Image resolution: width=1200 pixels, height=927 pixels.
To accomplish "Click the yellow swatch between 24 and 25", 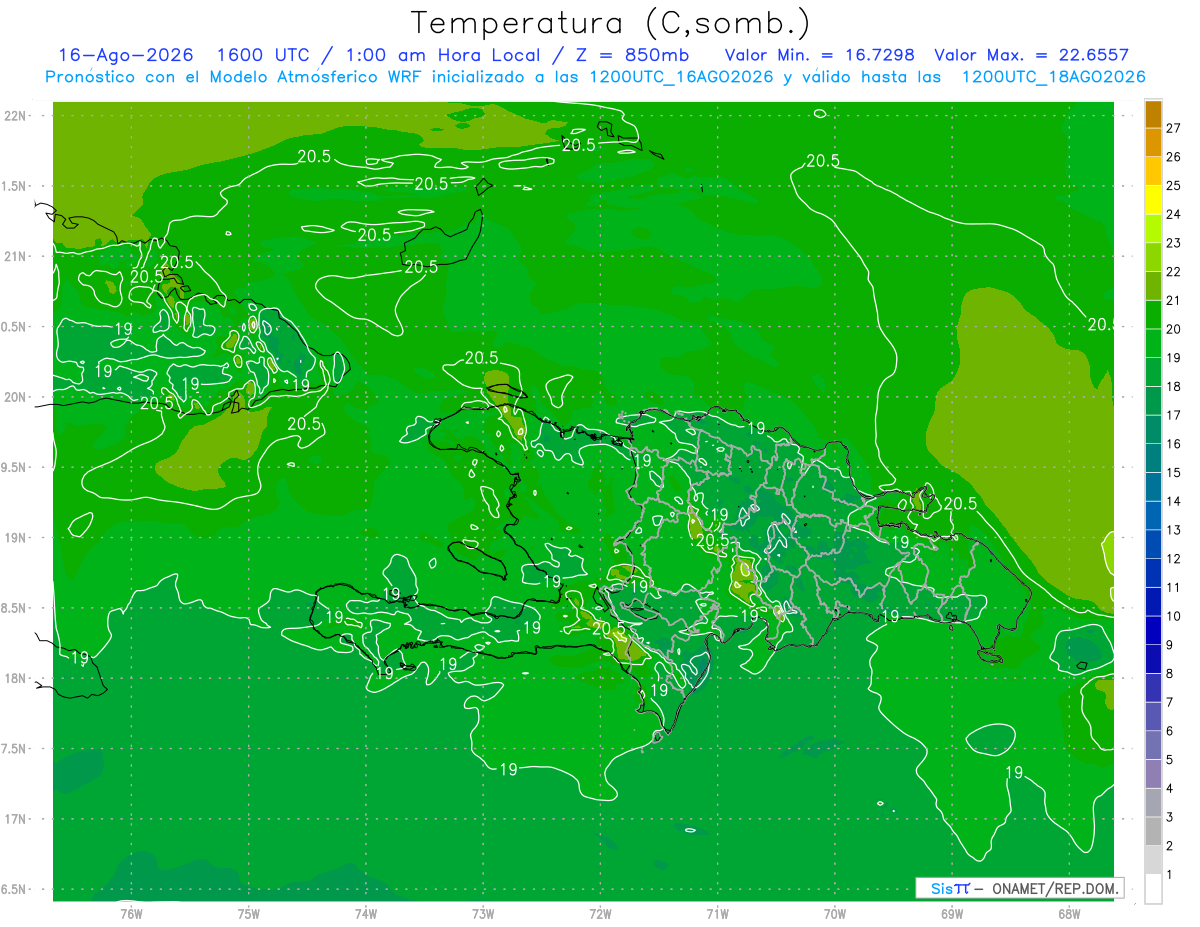I will pos(1153,200).
